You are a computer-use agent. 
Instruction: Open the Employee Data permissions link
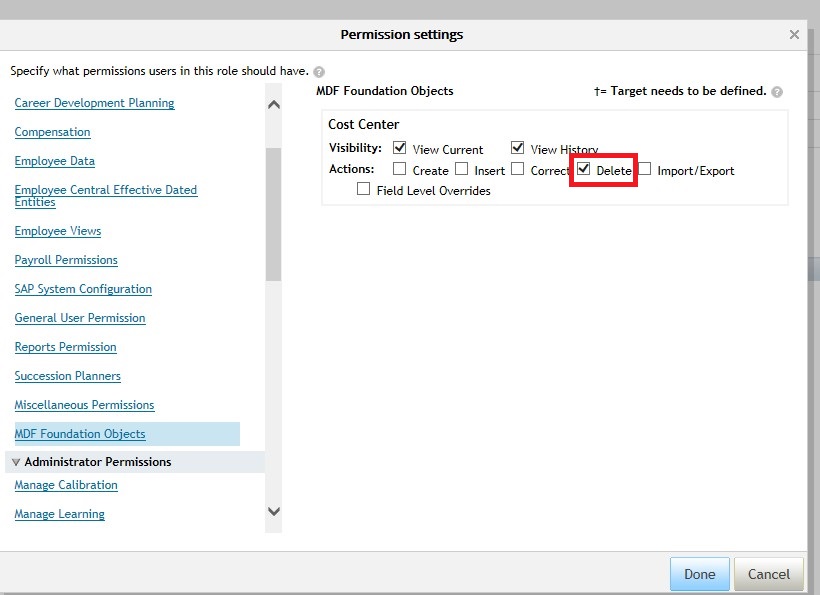54,161
